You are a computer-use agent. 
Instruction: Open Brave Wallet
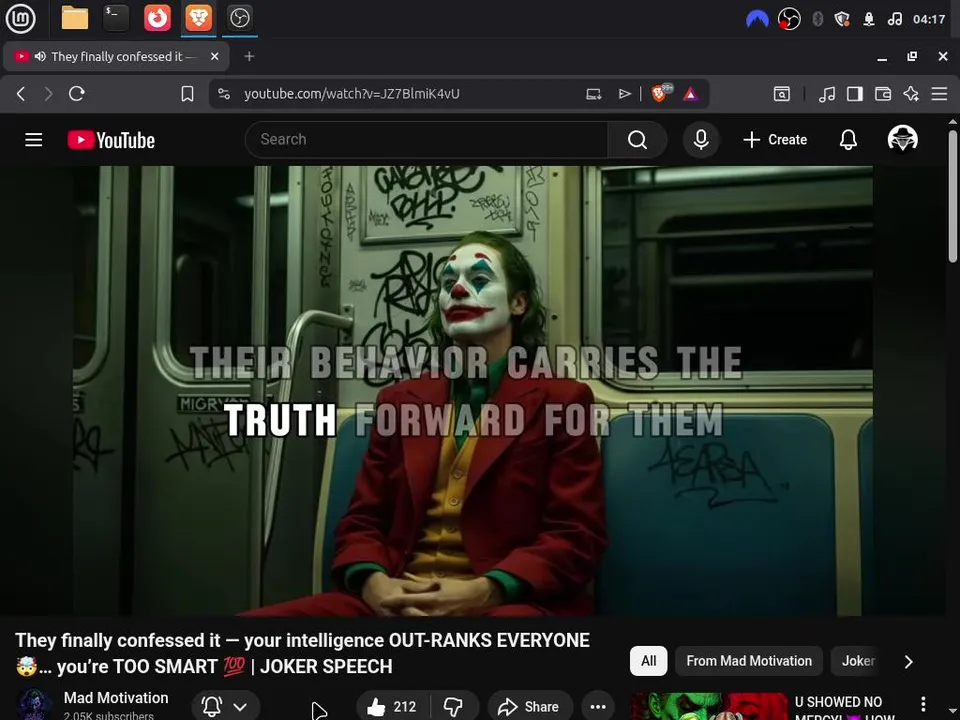(x=883, y=94)
